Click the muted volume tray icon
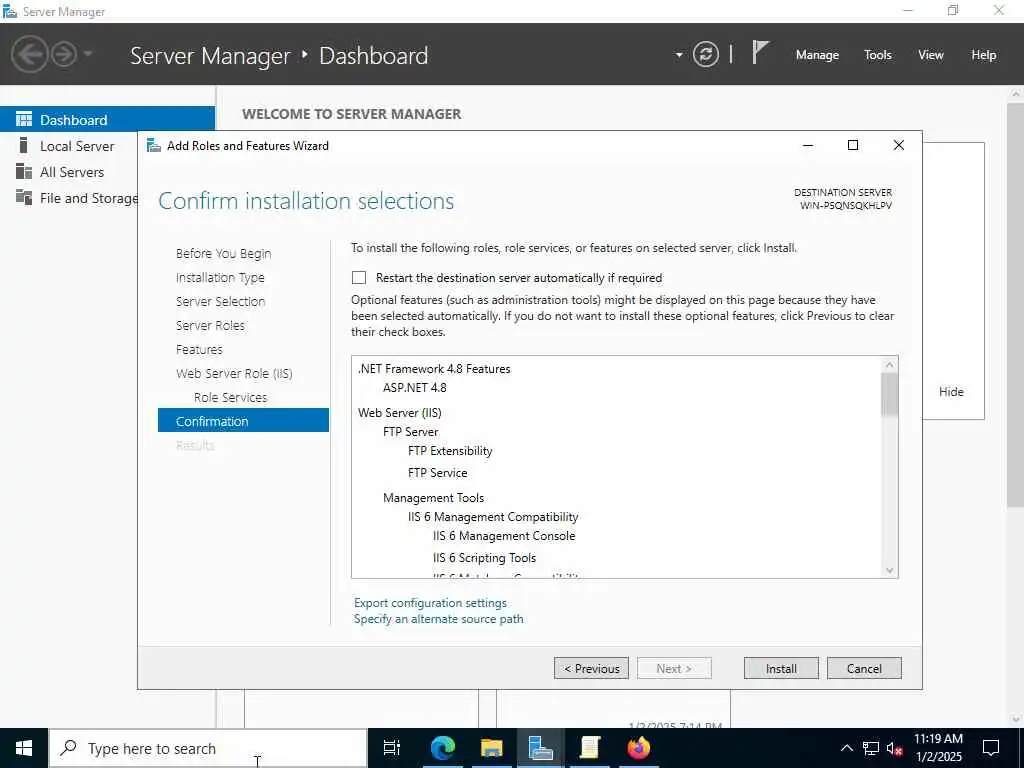 pos(894,748)
